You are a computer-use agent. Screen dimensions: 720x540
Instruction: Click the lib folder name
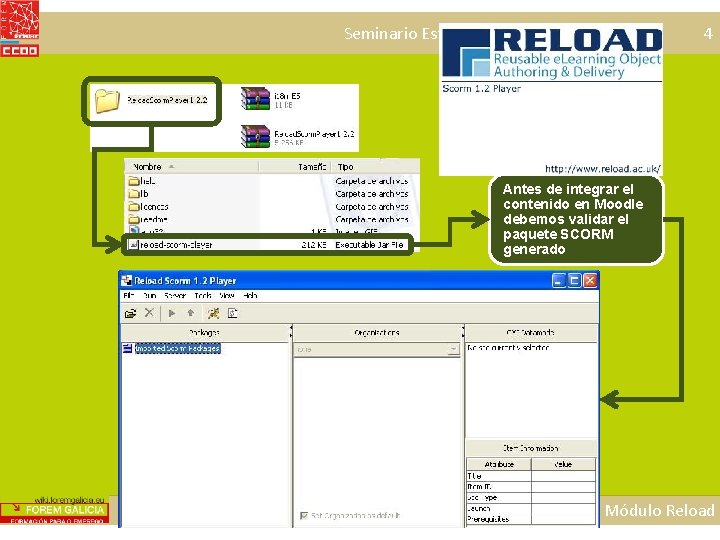144,194
